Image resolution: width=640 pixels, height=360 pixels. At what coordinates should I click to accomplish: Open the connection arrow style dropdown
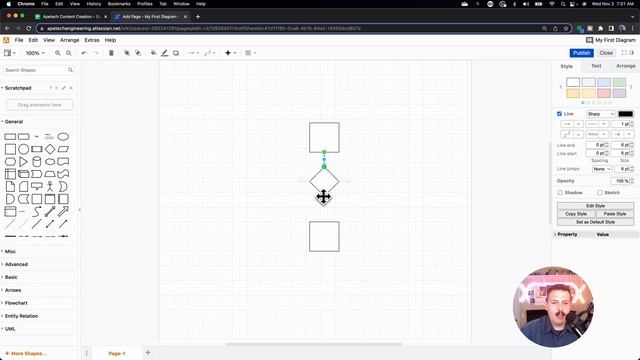coord(193,53)
